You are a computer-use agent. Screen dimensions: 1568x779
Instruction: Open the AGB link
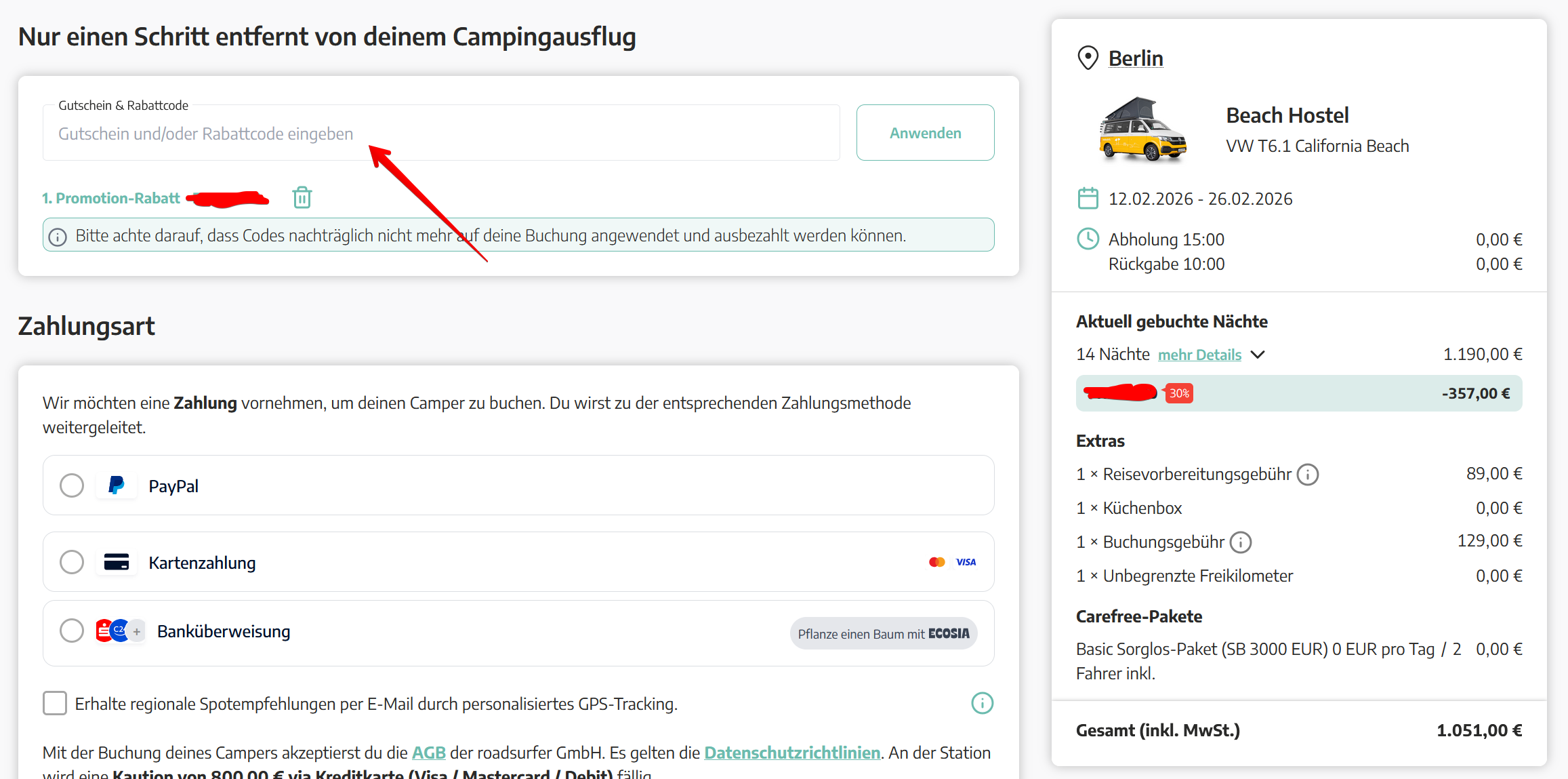click(428, 753)
